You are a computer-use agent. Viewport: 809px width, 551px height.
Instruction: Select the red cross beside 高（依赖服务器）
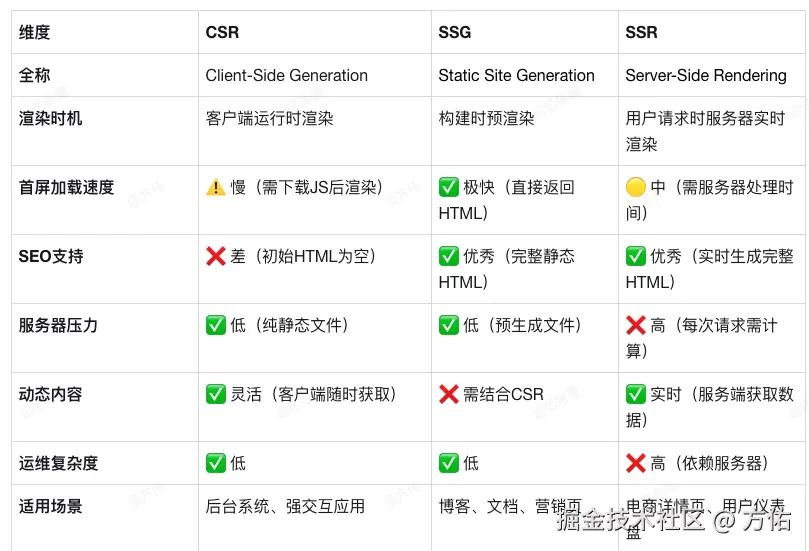[636, 463]
